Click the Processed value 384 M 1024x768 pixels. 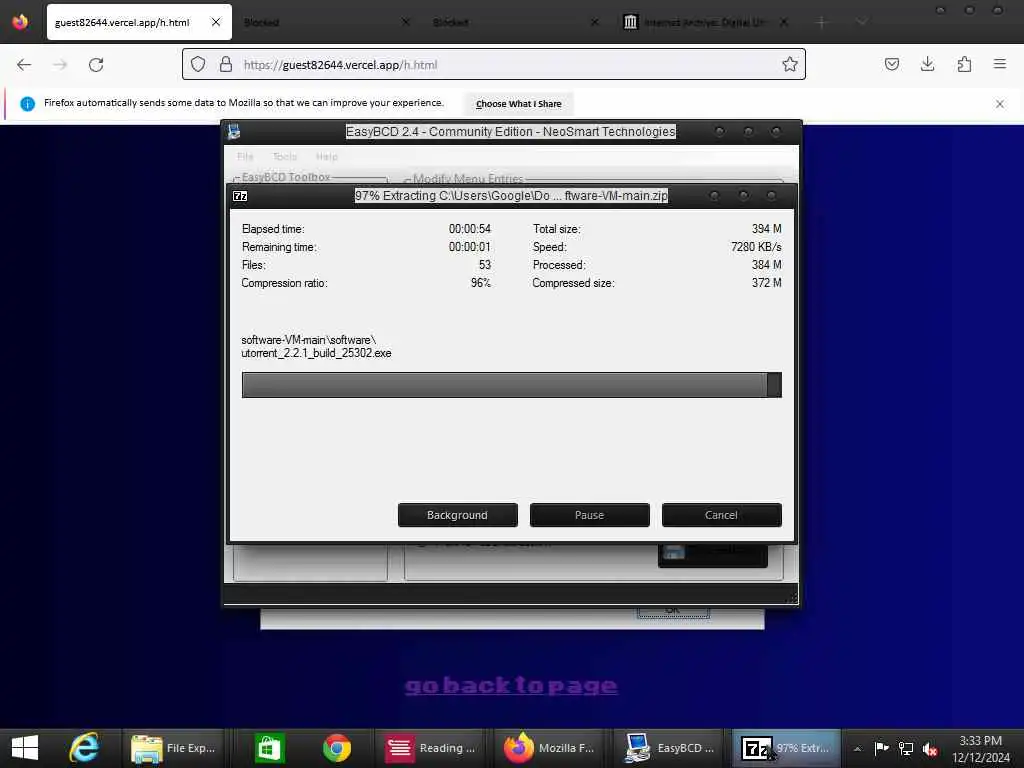click(767, 265)
